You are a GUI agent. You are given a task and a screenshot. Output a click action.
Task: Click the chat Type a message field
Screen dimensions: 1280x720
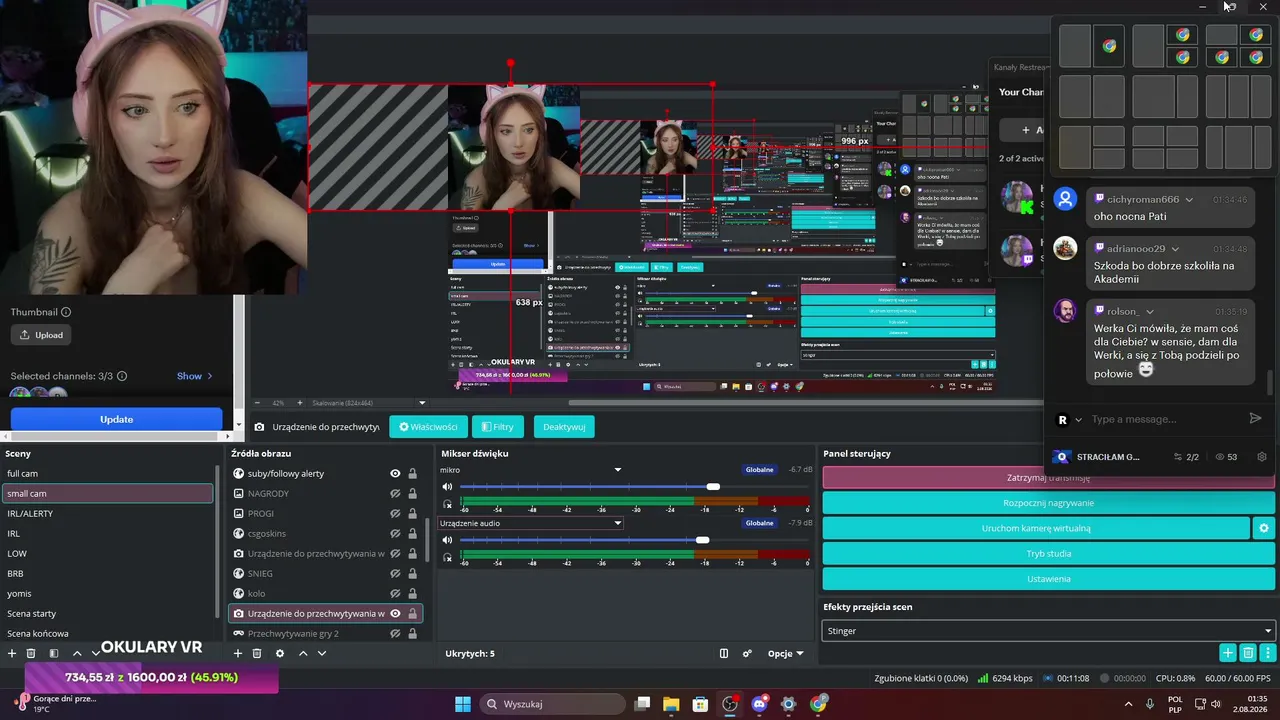pos(1165,419)
